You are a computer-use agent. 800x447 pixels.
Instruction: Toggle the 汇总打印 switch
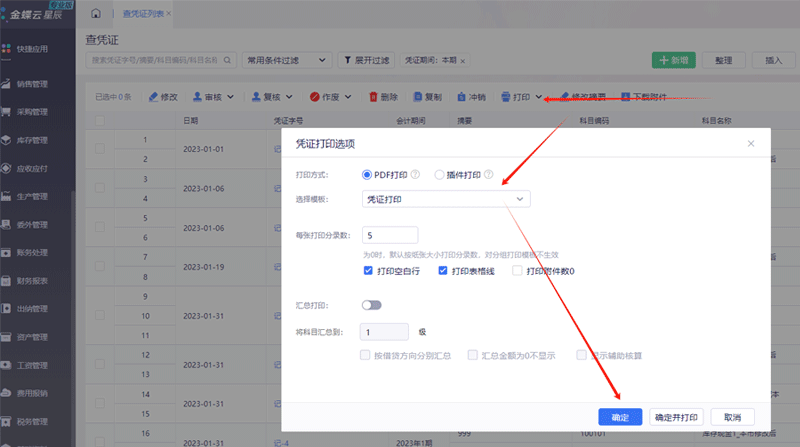[x=371, y=305]
